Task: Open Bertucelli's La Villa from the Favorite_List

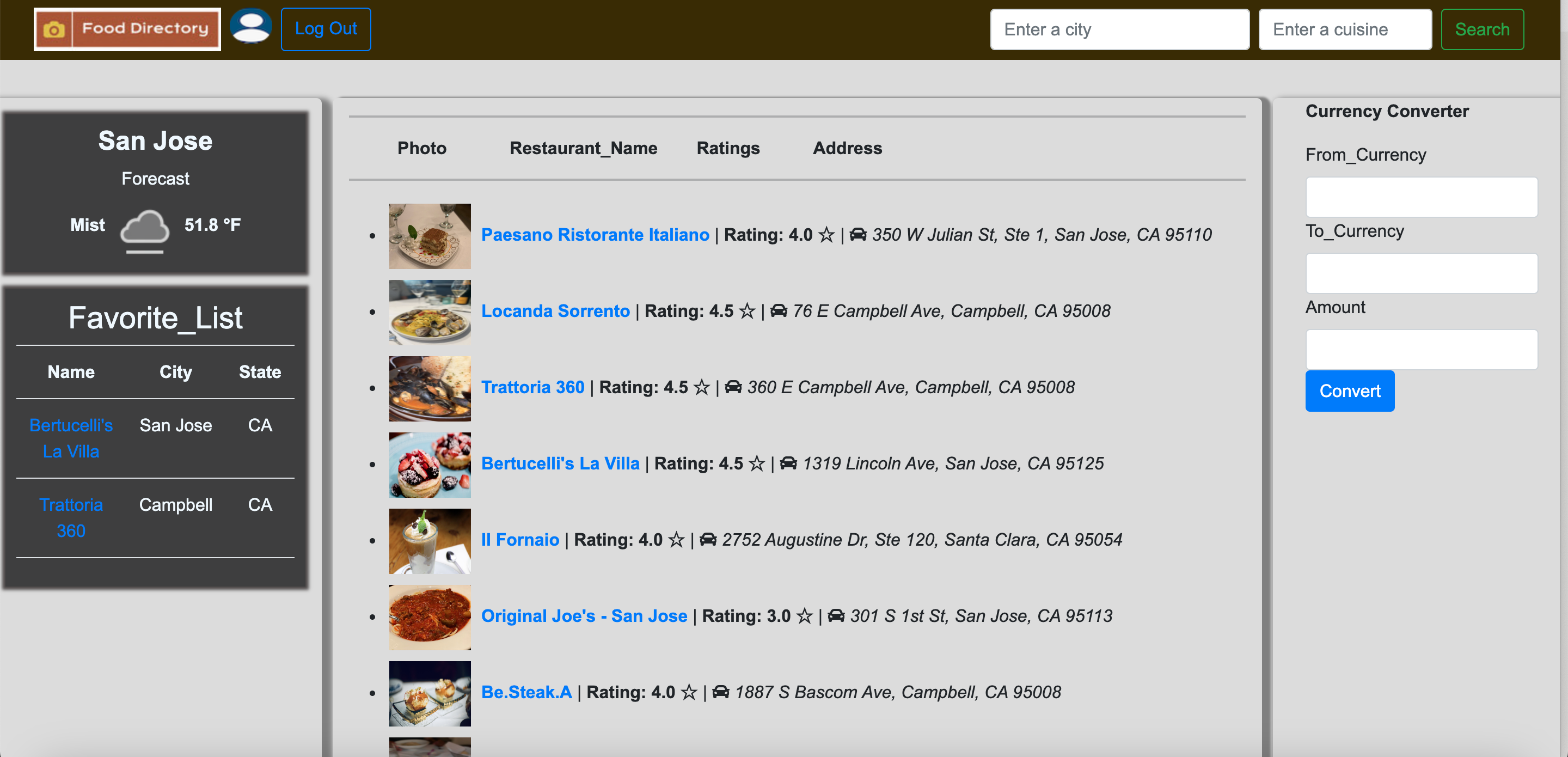Action: click(x=71, y=438)
